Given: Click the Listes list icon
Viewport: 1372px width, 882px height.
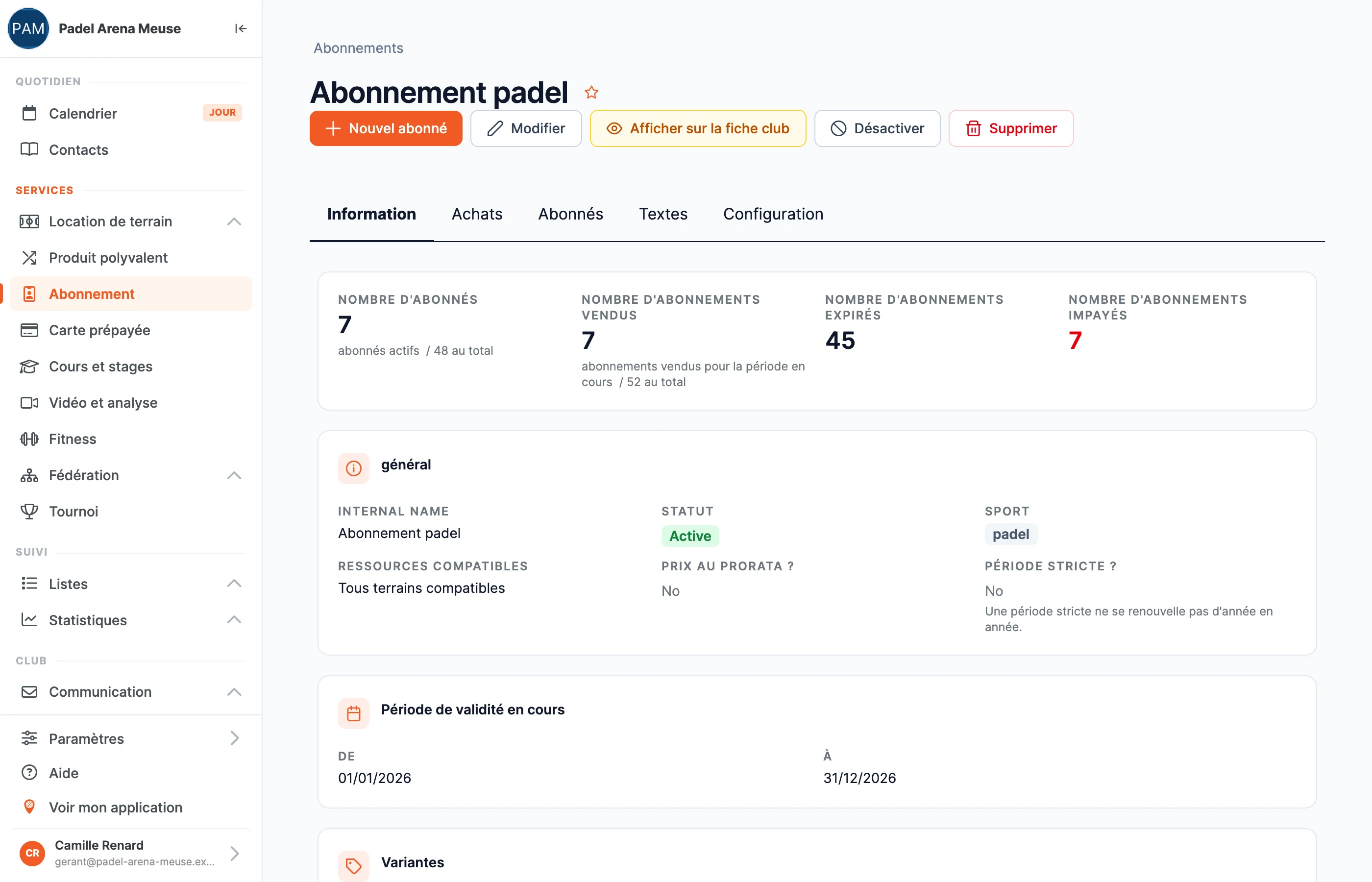Looking at the screenshot, I should 29,584.
